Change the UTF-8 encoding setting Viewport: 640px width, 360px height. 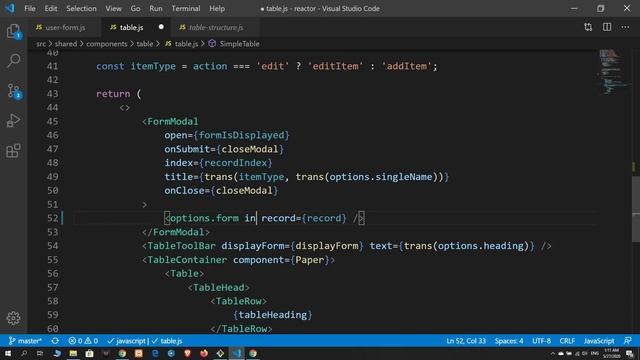point(542,341)
